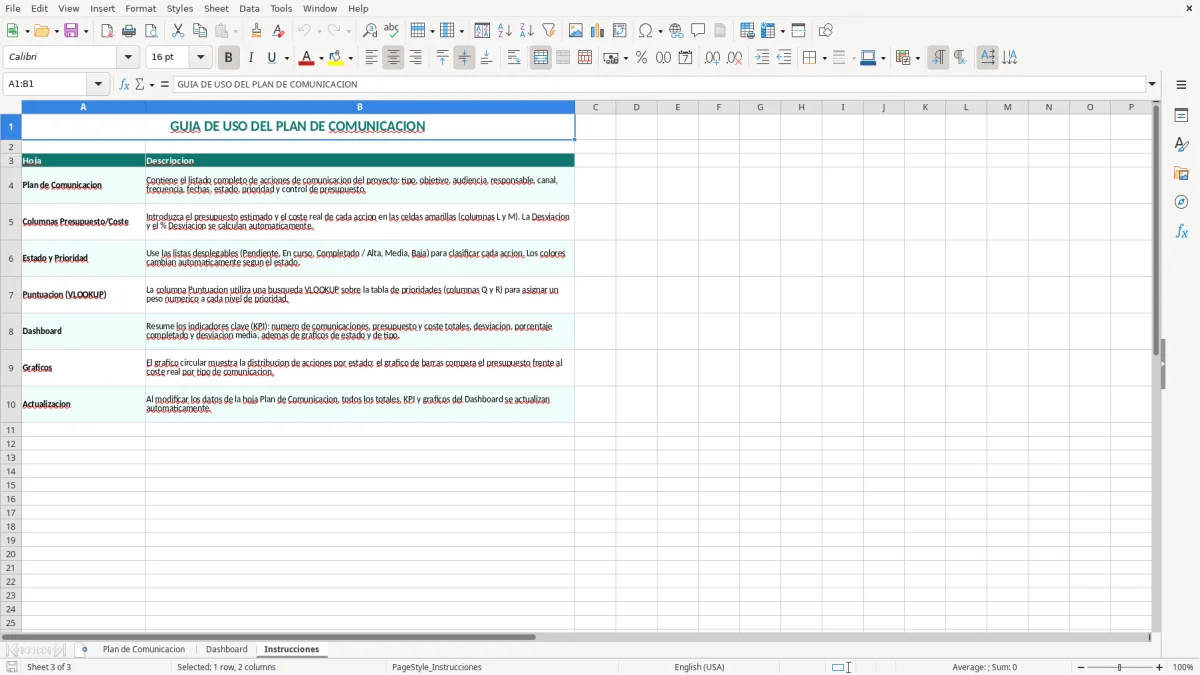Image resolution: width=1200 pixels, height=675 pixels.
Task: Click the Zoom In plus button
Action: click(x=1160, y=667)
